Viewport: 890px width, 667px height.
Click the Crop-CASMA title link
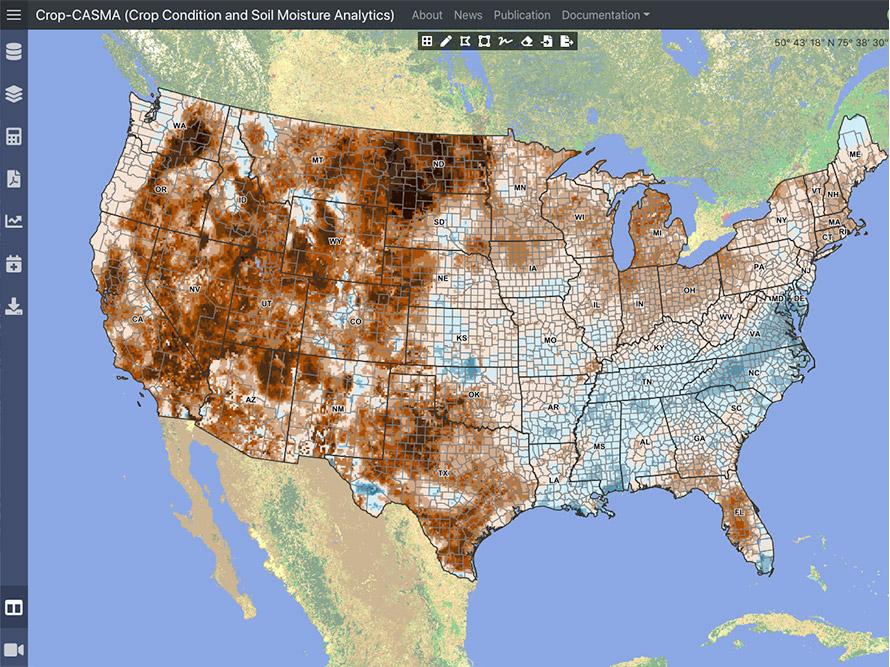[215, 15]
